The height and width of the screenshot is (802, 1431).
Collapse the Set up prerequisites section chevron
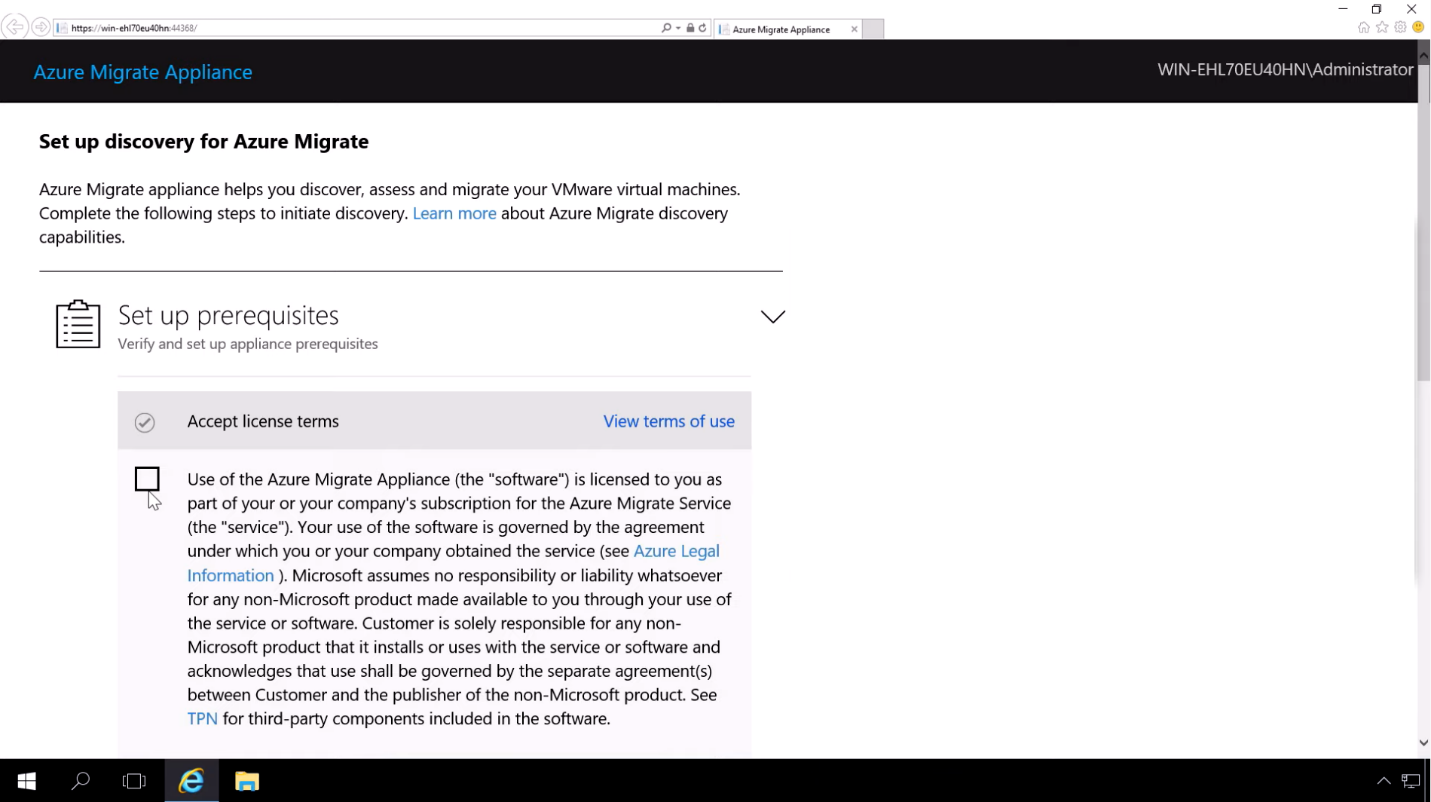(773, 317)
